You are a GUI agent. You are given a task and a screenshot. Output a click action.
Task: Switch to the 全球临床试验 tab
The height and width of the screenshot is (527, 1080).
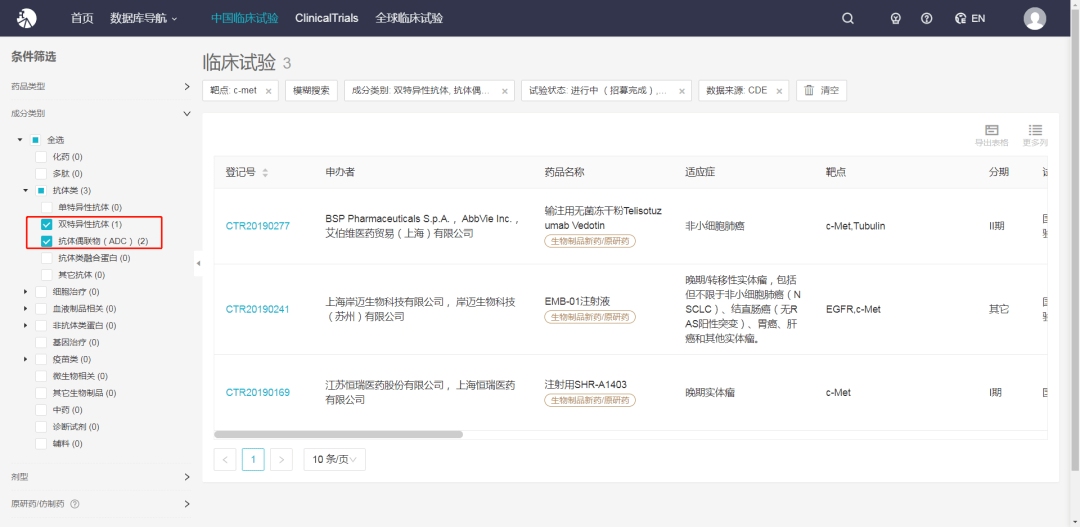409,19
